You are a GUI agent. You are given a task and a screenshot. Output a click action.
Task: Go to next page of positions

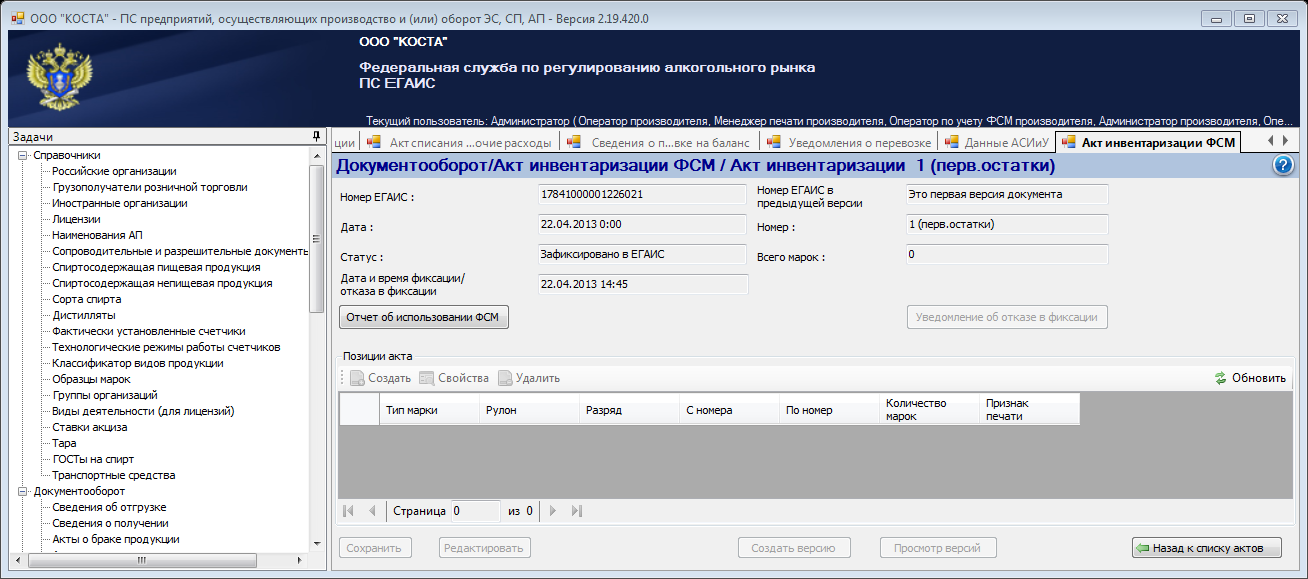[552, 511]
